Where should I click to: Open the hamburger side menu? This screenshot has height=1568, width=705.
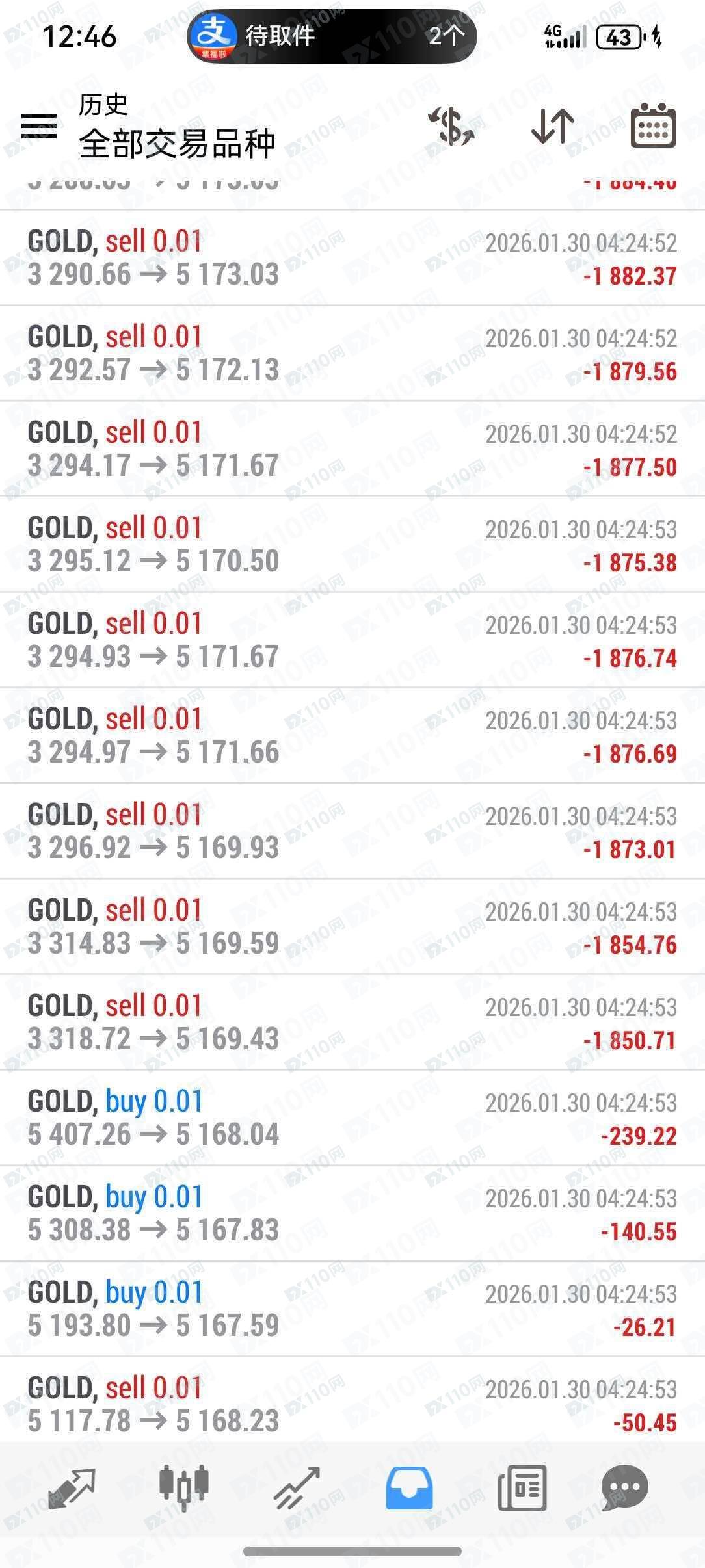pos(39,126)
